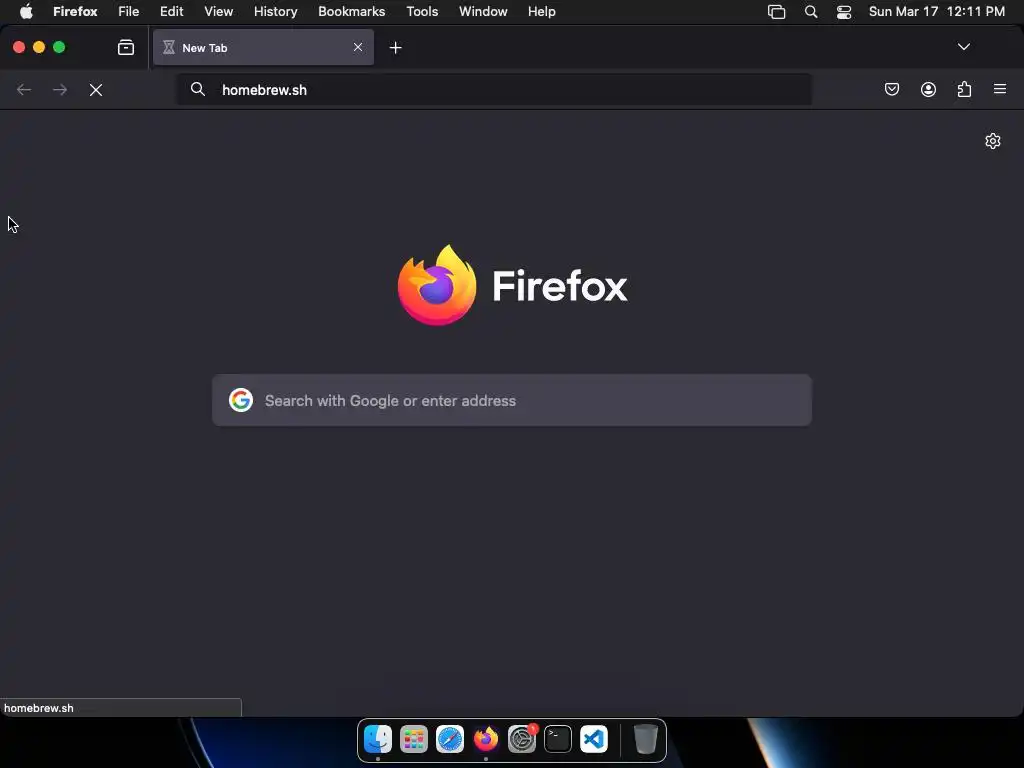Open the Apple menu
Screen dimensions: 1024x768
click(x=26, y=12)
